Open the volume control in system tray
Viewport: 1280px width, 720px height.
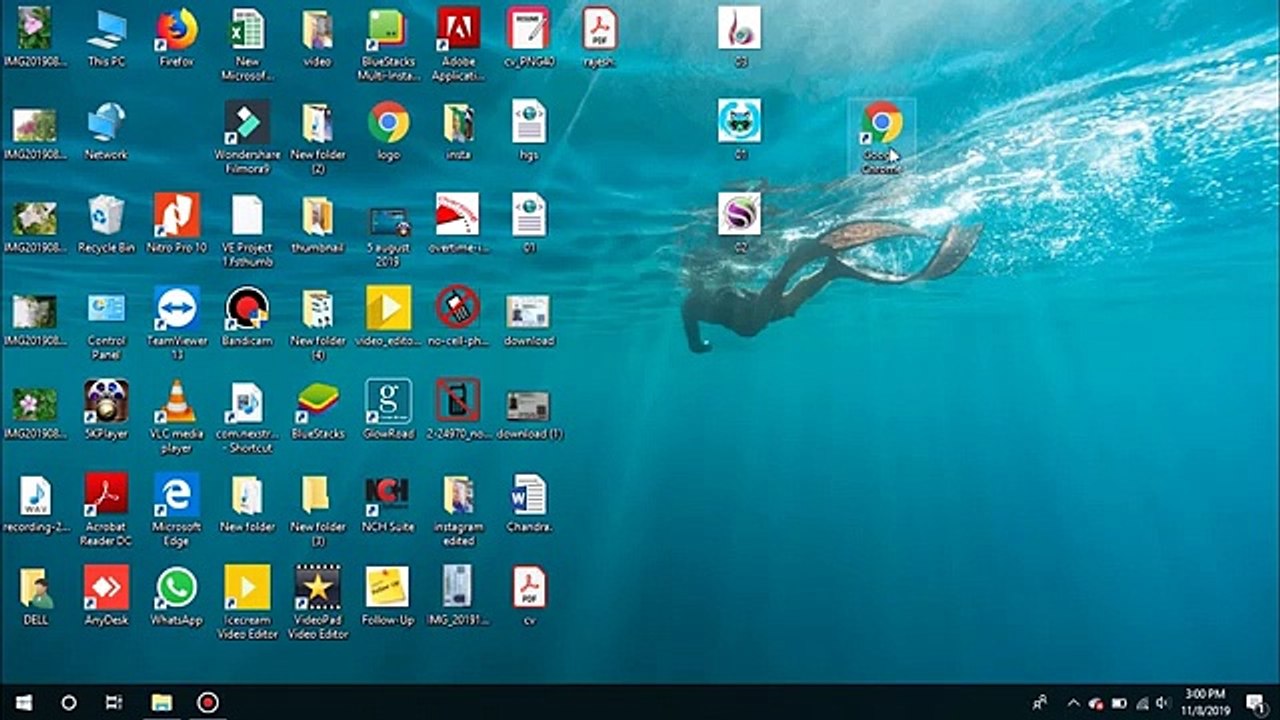(1162, 702)
